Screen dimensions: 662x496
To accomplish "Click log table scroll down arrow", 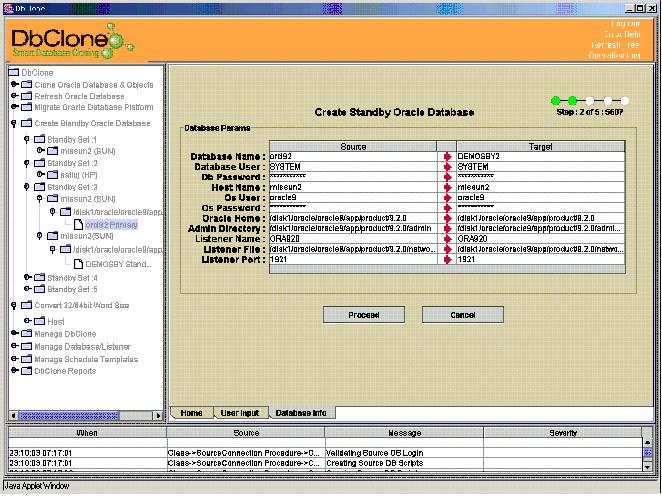I will [x=647, y=466].
